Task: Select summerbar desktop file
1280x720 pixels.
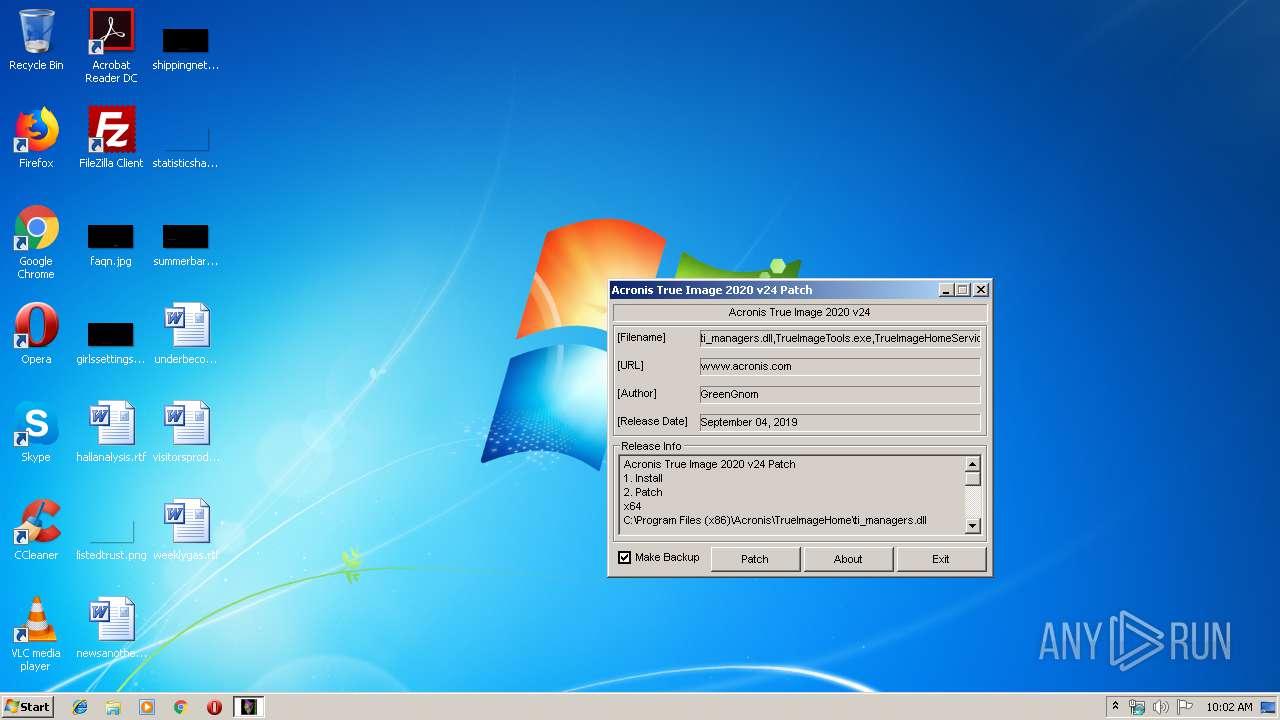Action: click(186, 244)
